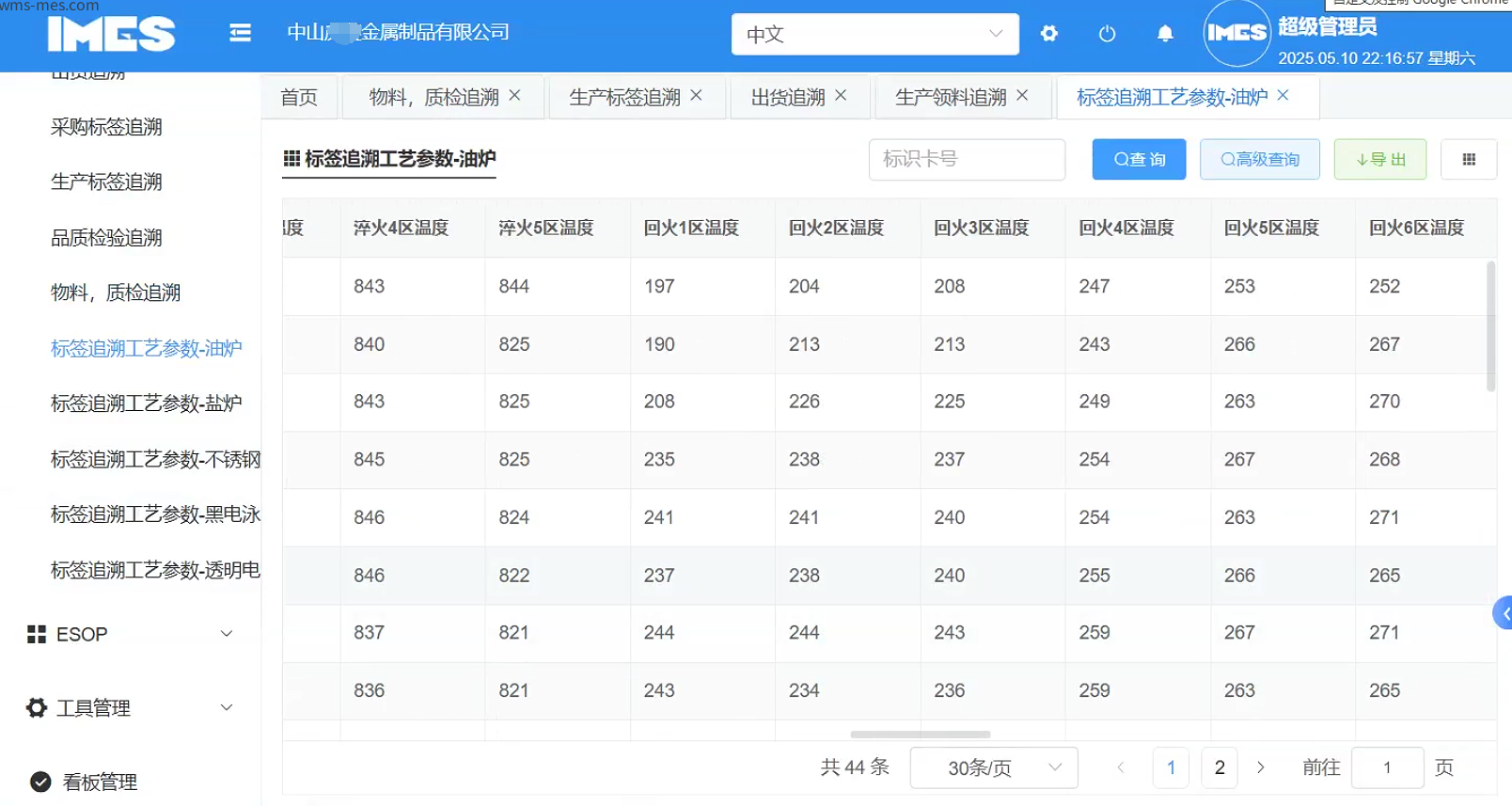Go to the next page arrow
The width and height of the screenshot is (1512, 806).
click(1261, 767)
